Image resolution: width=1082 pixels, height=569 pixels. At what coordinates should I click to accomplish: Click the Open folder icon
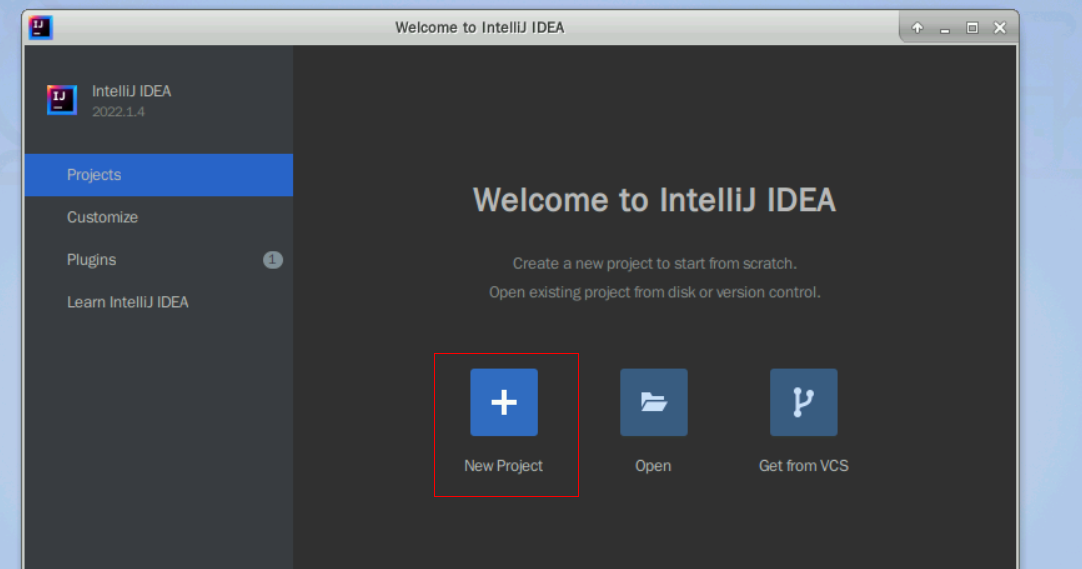point(653,402)
